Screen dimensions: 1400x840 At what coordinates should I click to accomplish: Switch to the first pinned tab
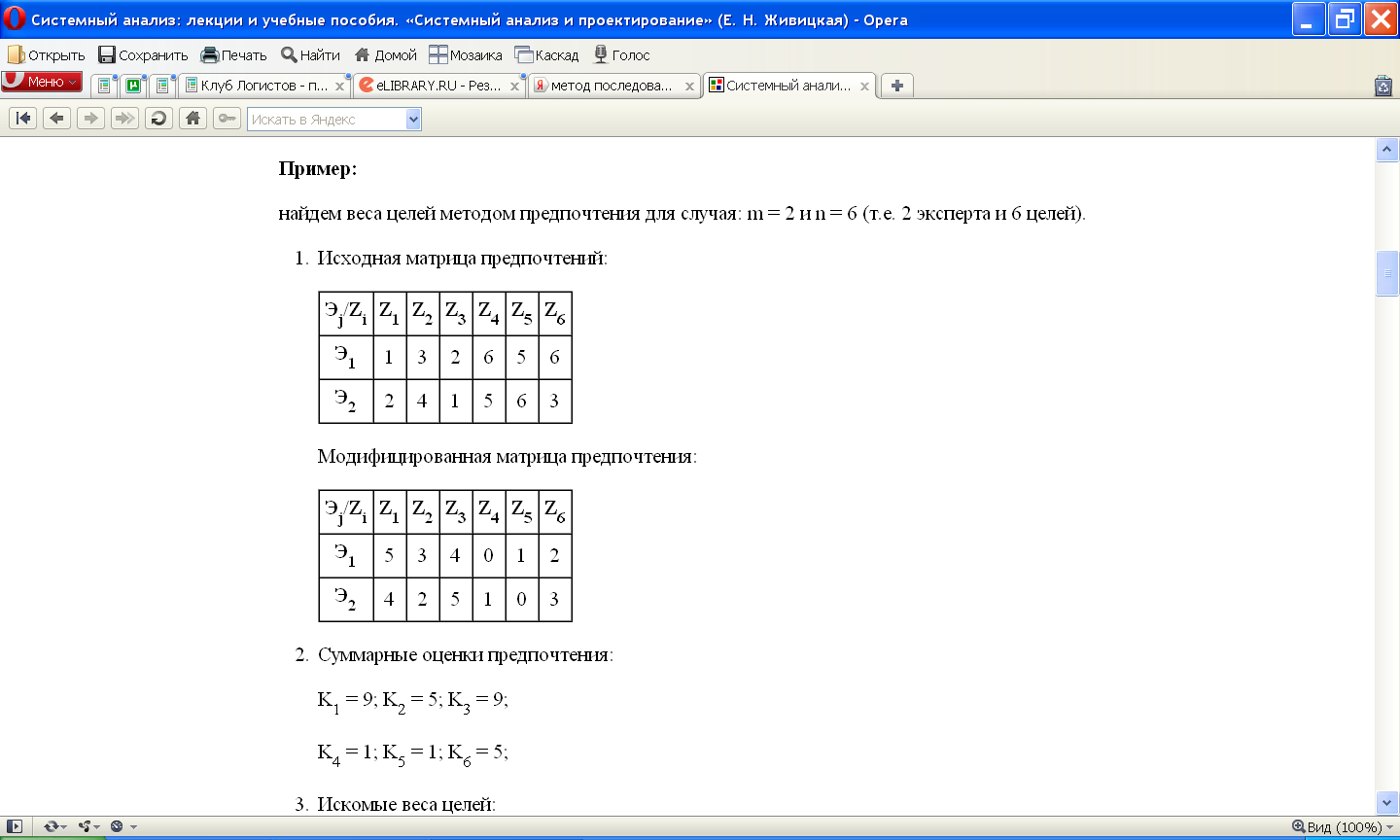point(105,86)
